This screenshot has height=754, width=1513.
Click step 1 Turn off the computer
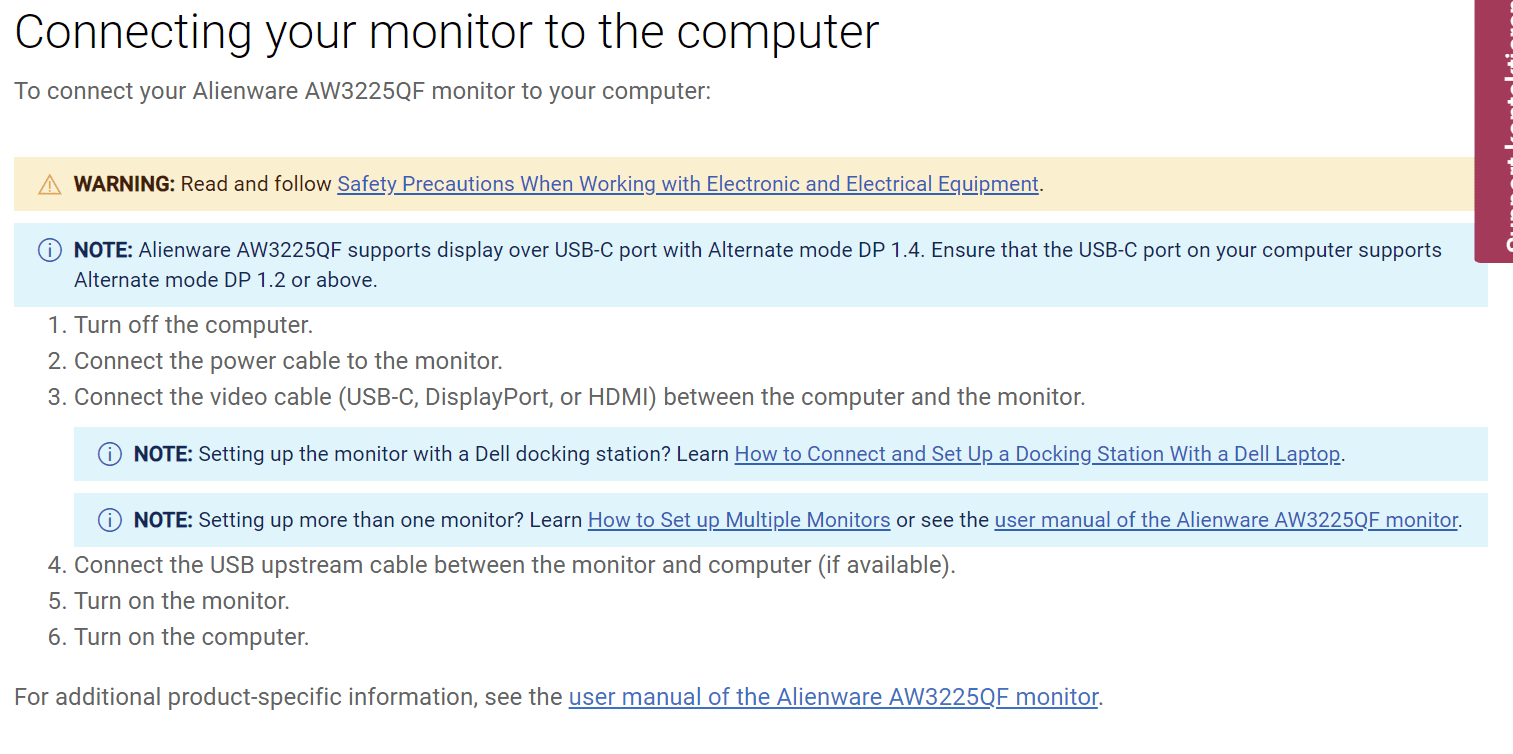(193, 325)
